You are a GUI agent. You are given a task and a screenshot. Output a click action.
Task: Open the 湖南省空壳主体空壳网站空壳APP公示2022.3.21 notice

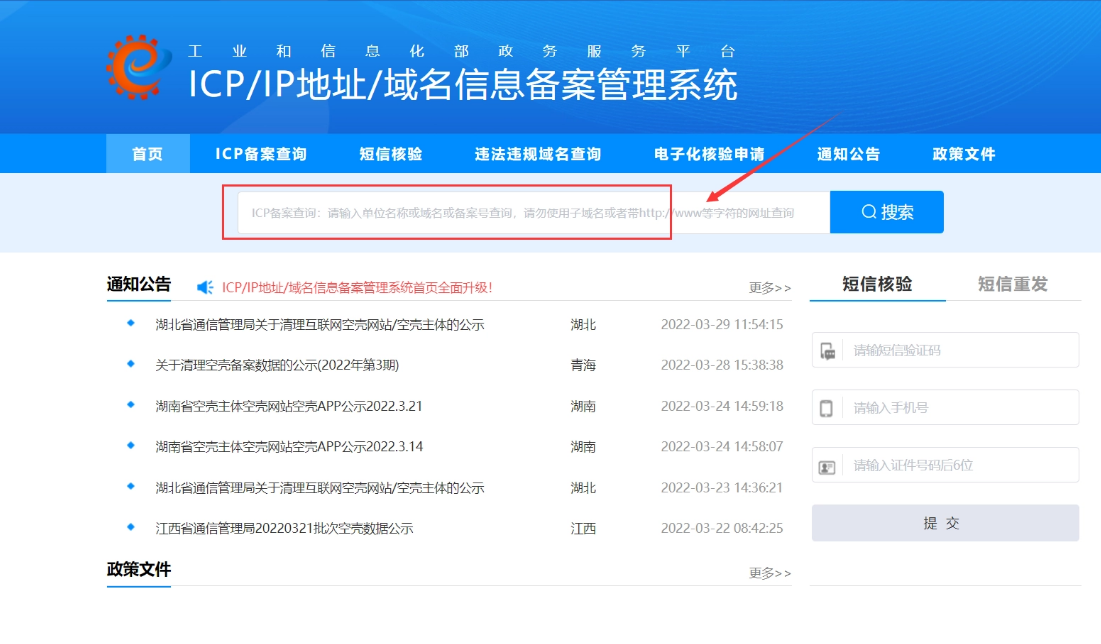289,406
